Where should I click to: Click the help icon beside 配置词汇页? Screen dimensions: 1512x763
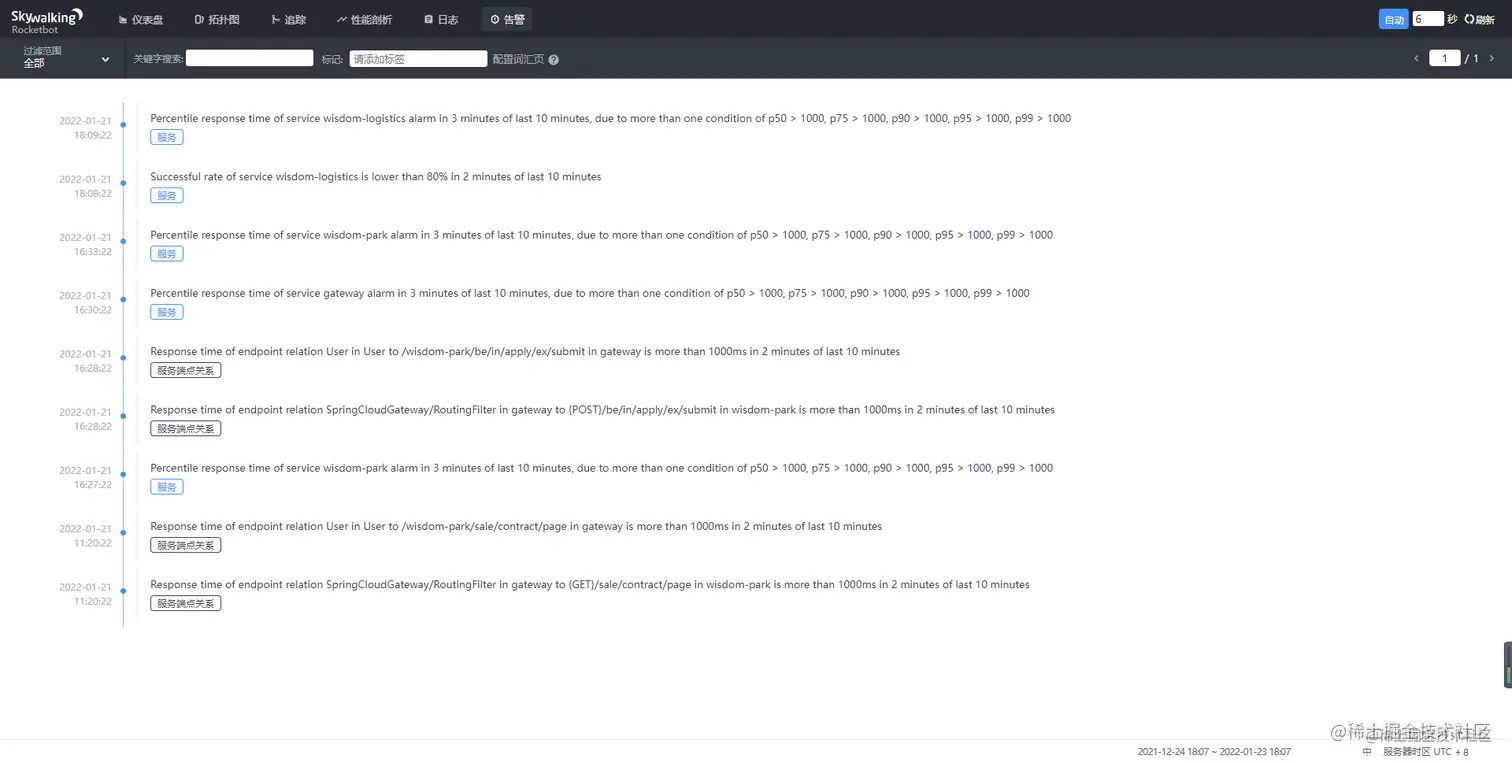(554, 59)
